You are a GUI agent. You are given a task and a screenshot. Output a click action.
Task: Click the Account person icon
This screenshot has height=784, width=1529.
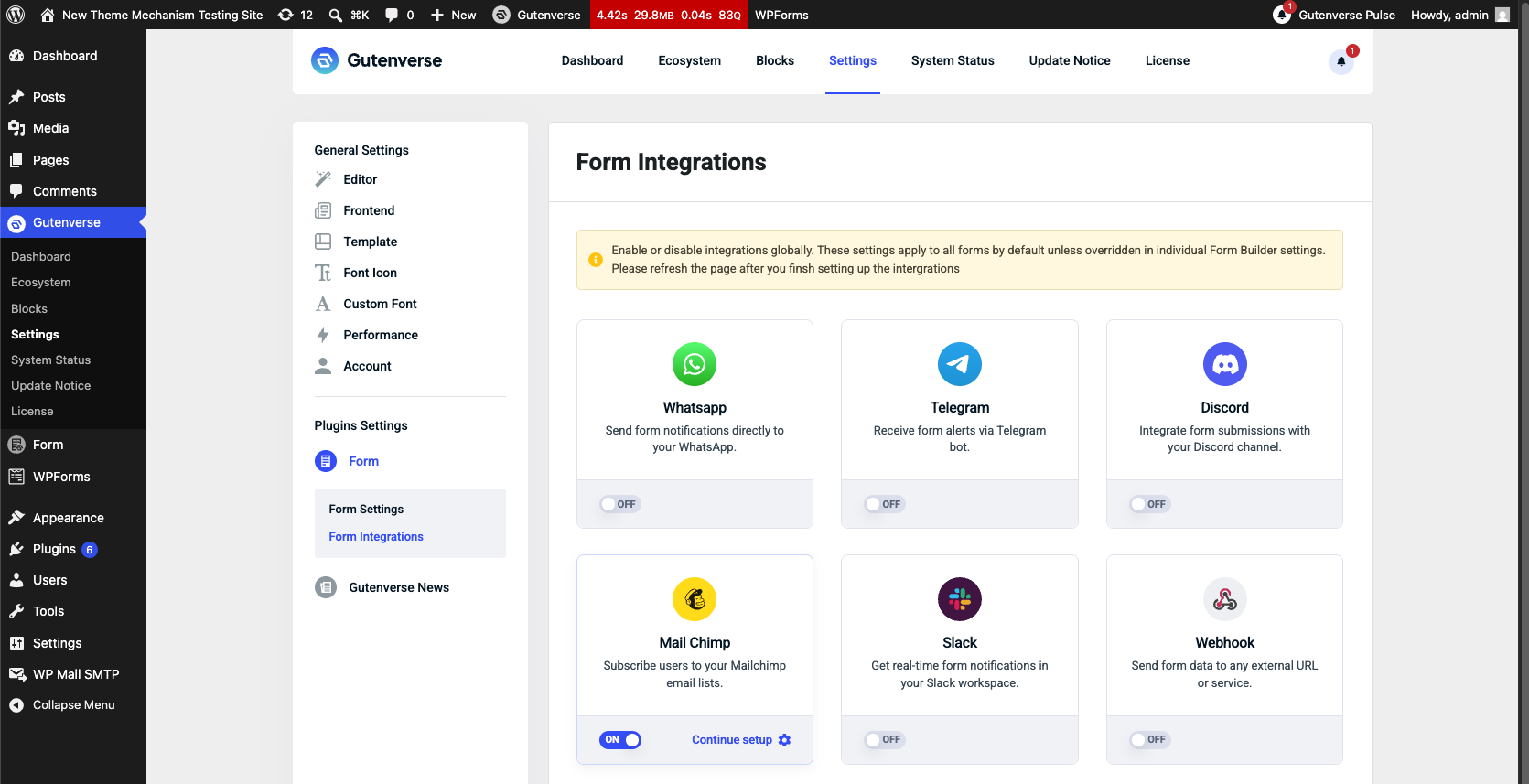tap(323, 366)
